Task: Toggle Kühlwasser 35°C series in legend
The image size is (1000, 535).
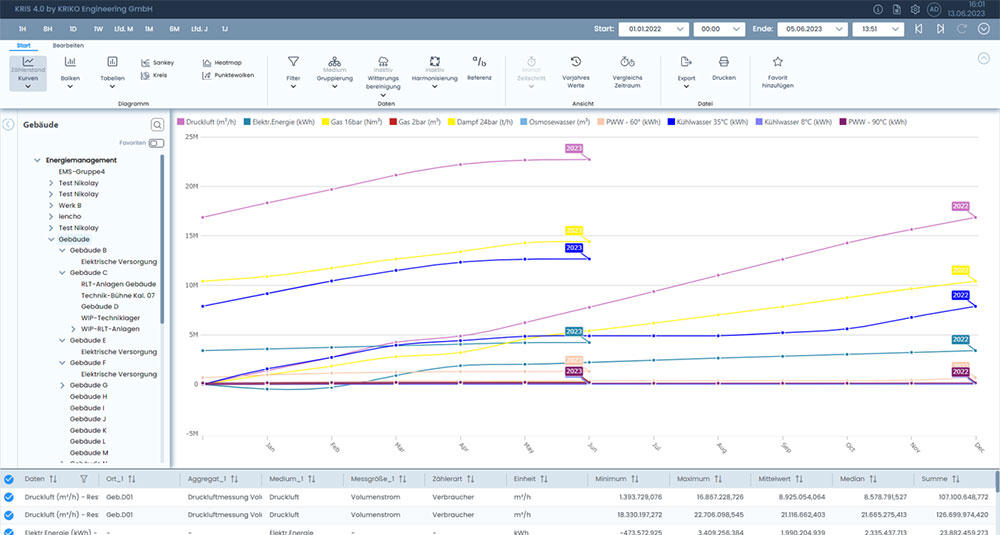Action: [x=707, y=122]
